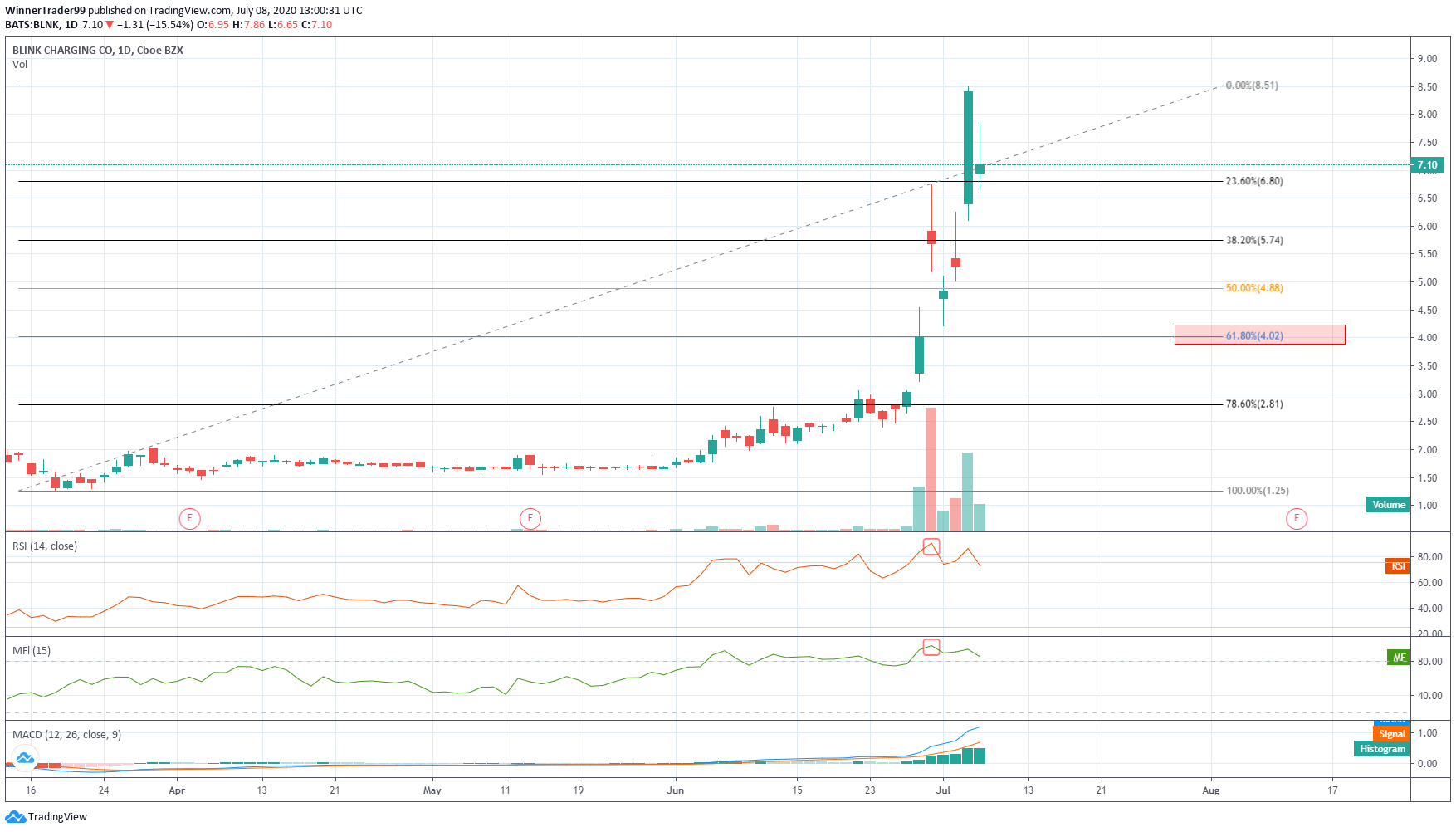Select the BLINK CHARGING CO chart title

98,51
